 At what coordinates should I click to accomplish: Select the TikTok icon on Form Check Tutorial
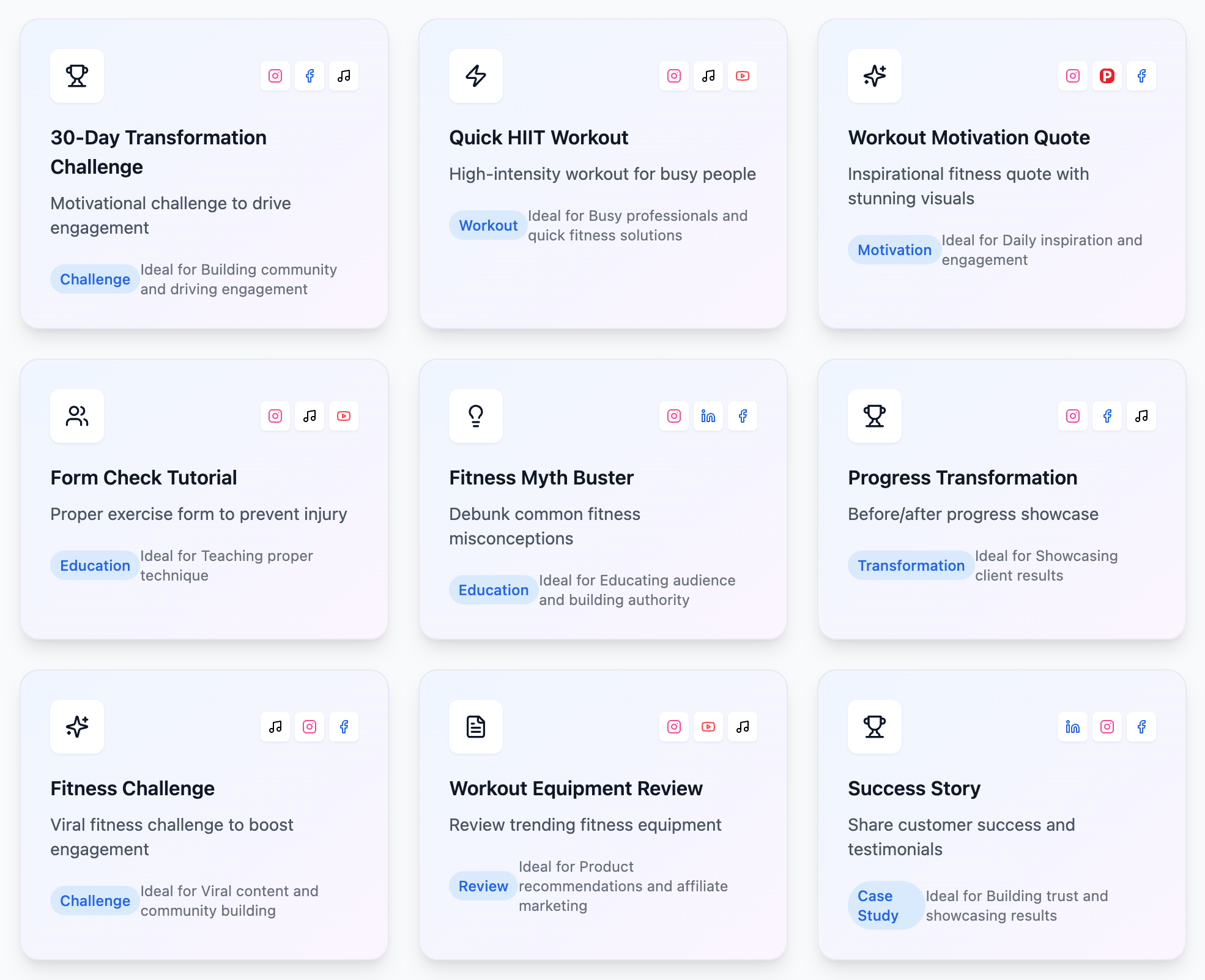309,416
